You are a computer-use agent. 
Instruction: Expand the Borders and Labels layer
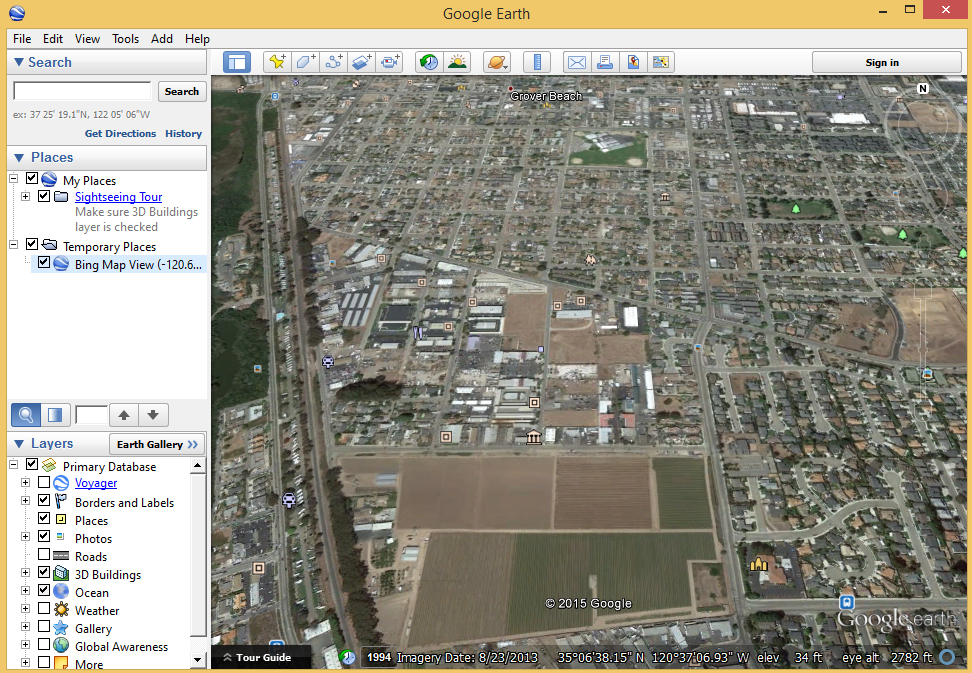click(x=25, y=501)
